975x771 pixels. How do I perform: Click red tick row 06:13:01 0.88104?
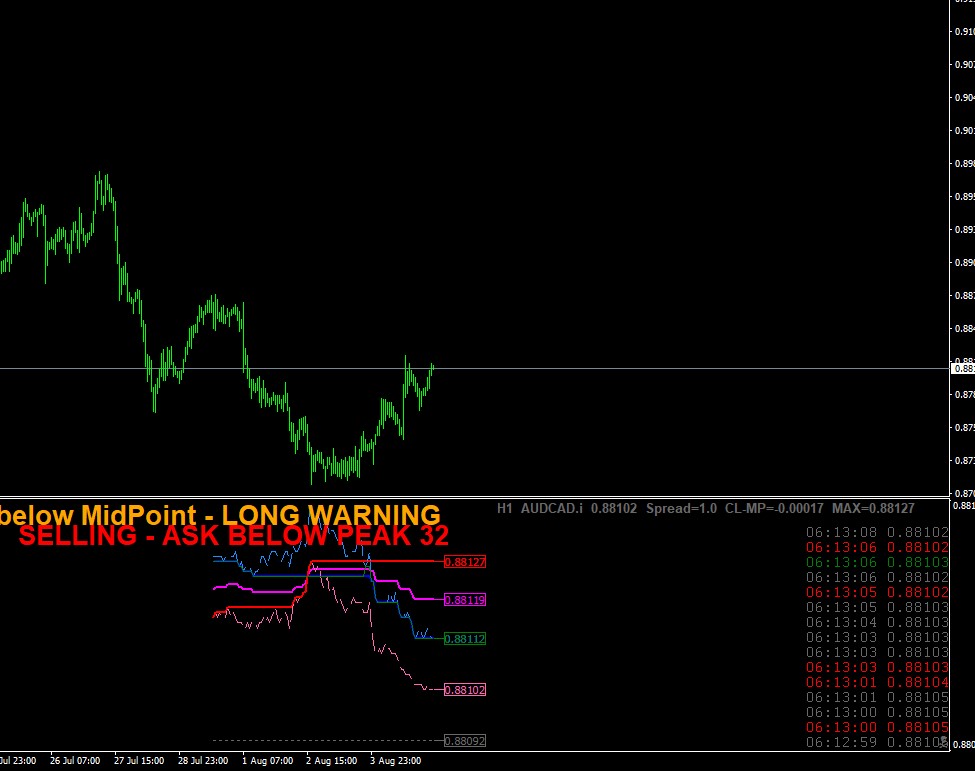[877, 682]
